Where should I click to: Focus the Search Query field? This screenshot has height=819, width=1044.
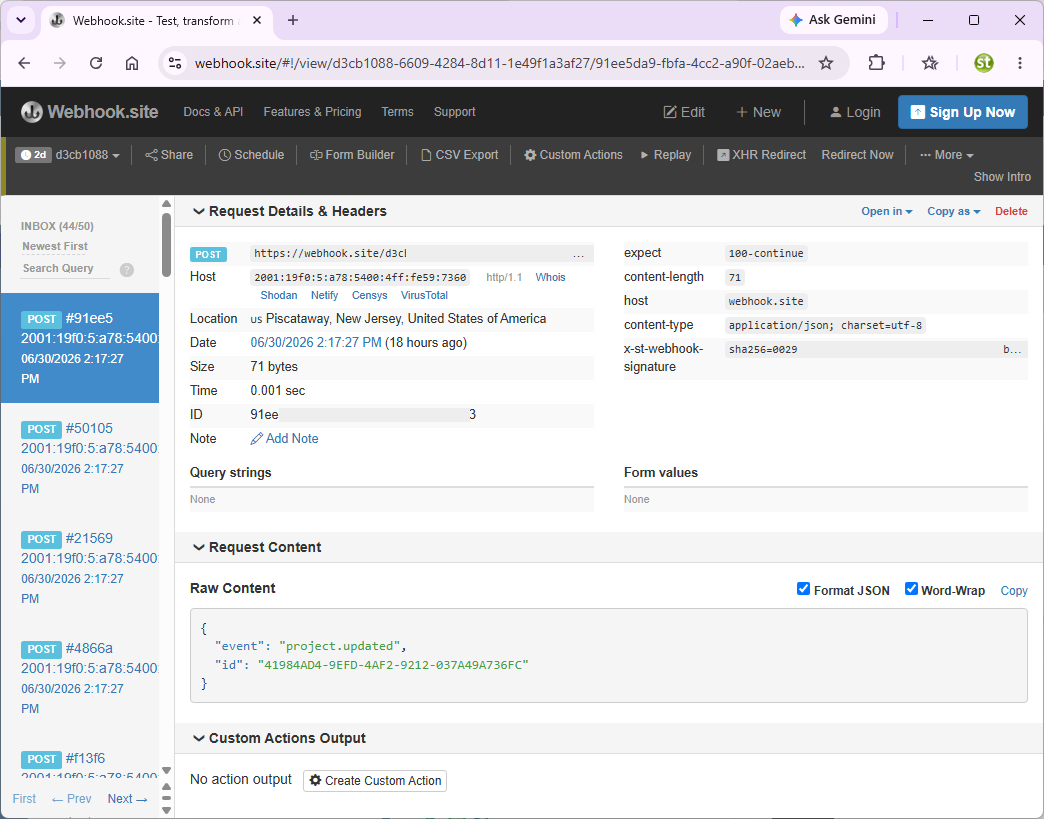[65, 268]
